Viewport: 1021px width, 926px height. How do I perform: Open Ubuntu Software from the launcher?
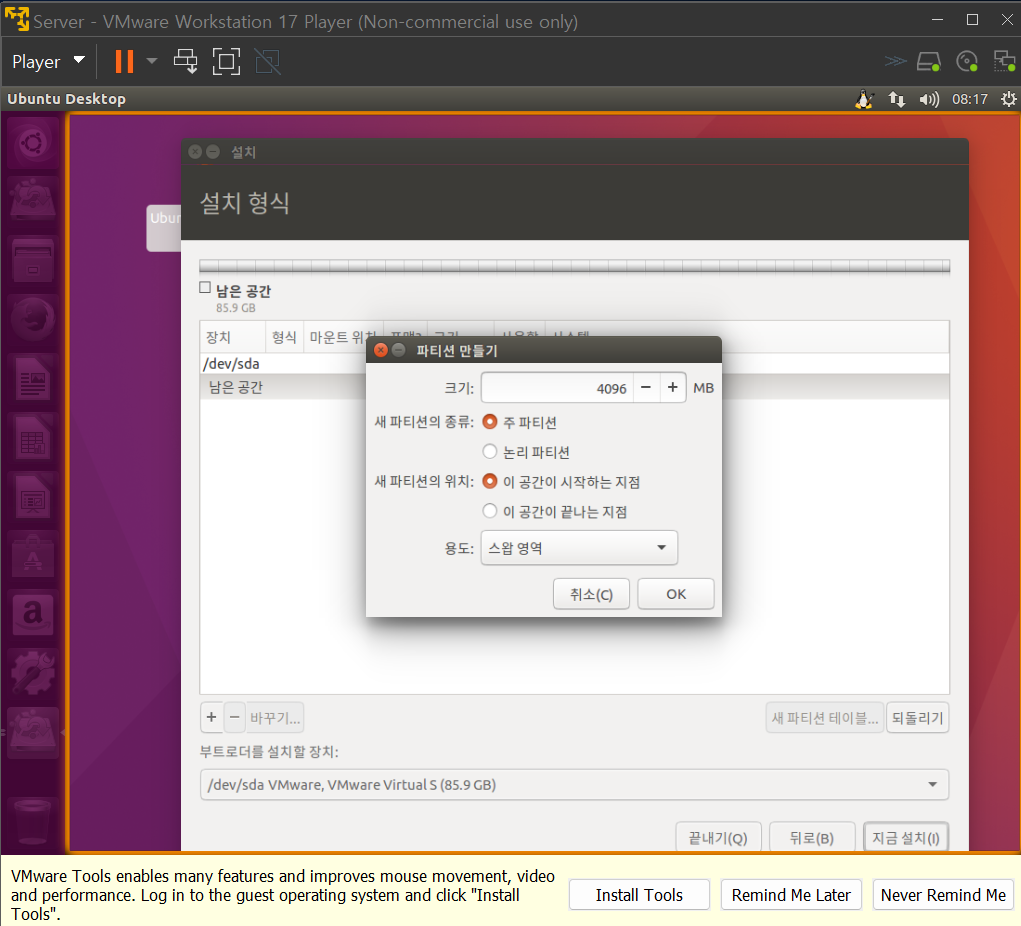[33, 555]
